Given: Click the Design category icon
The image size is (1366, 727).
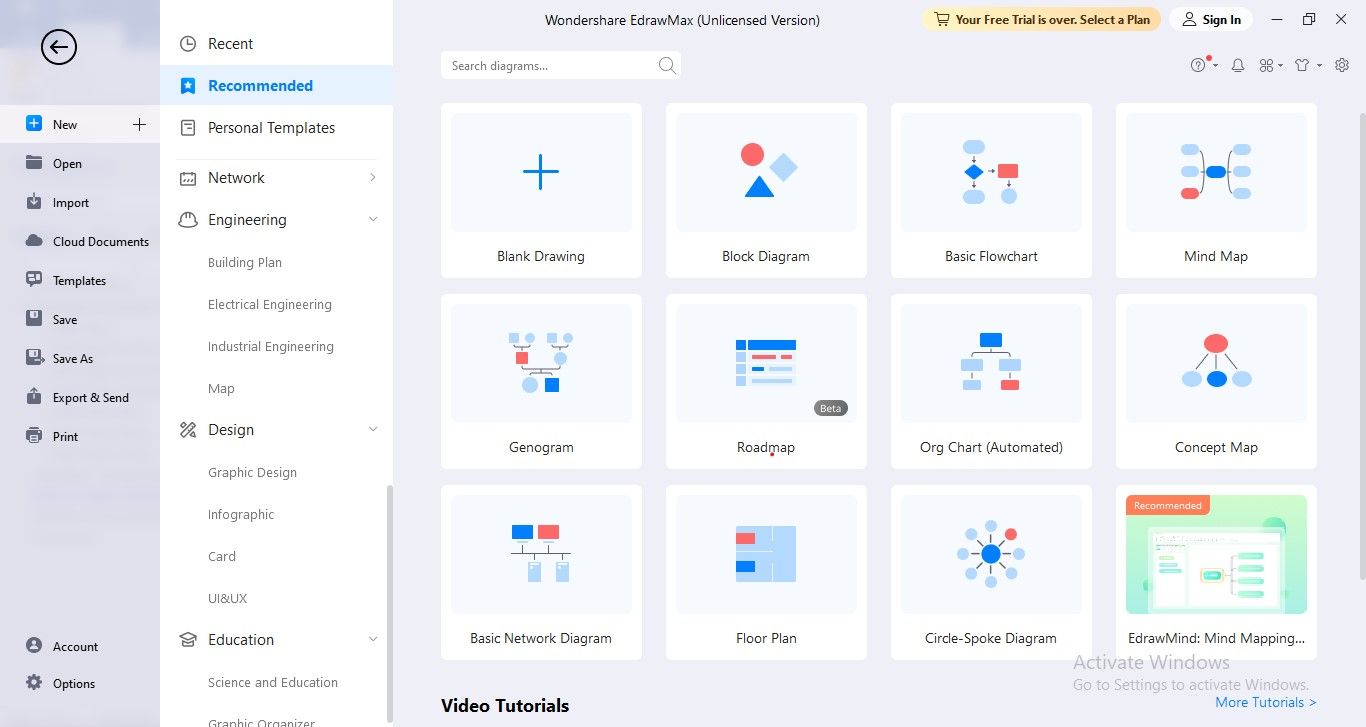Looking at the screenshot, I should tap(187, 430).
